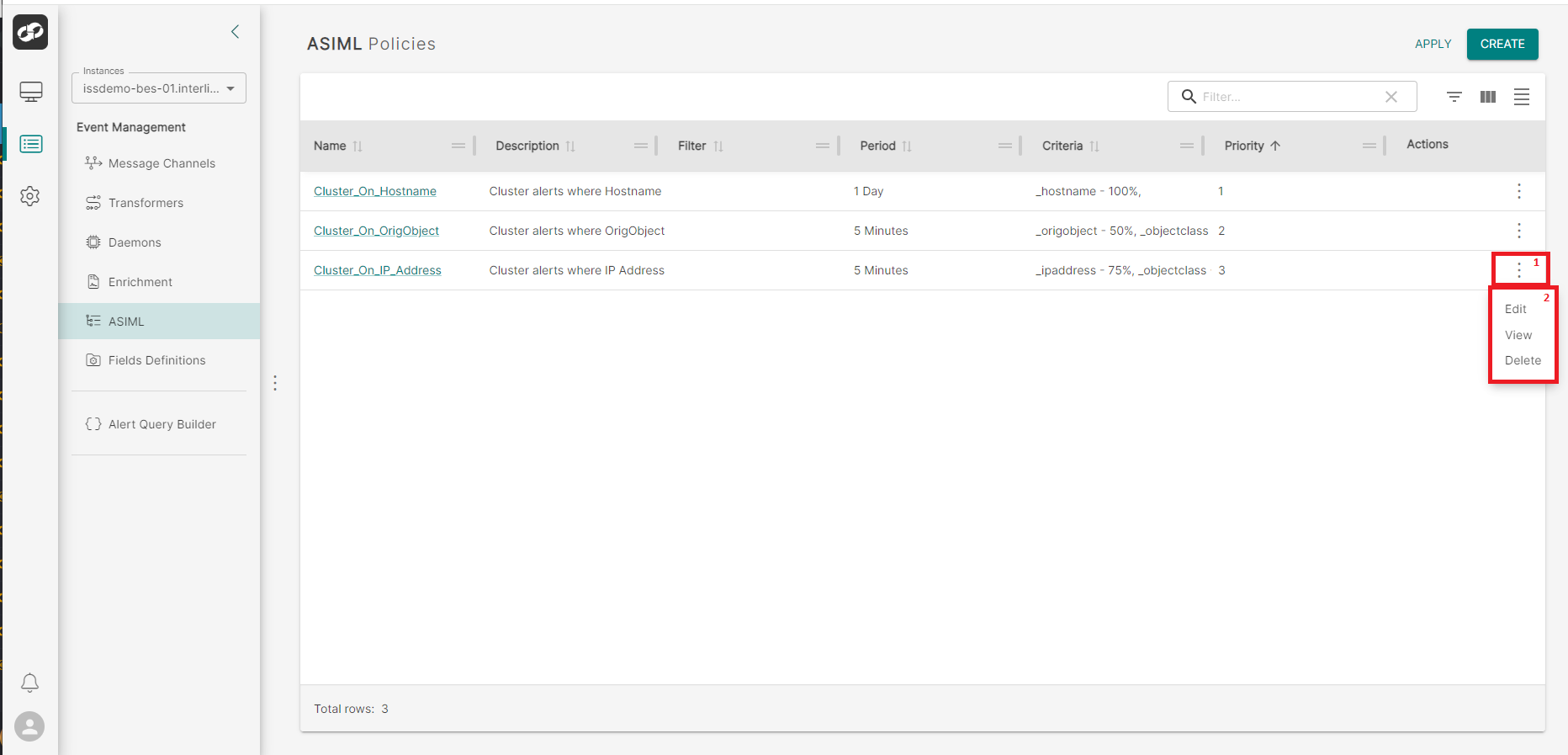Open the row density menu icon
1568x755 pixels.
click(x=1522, y=97)
